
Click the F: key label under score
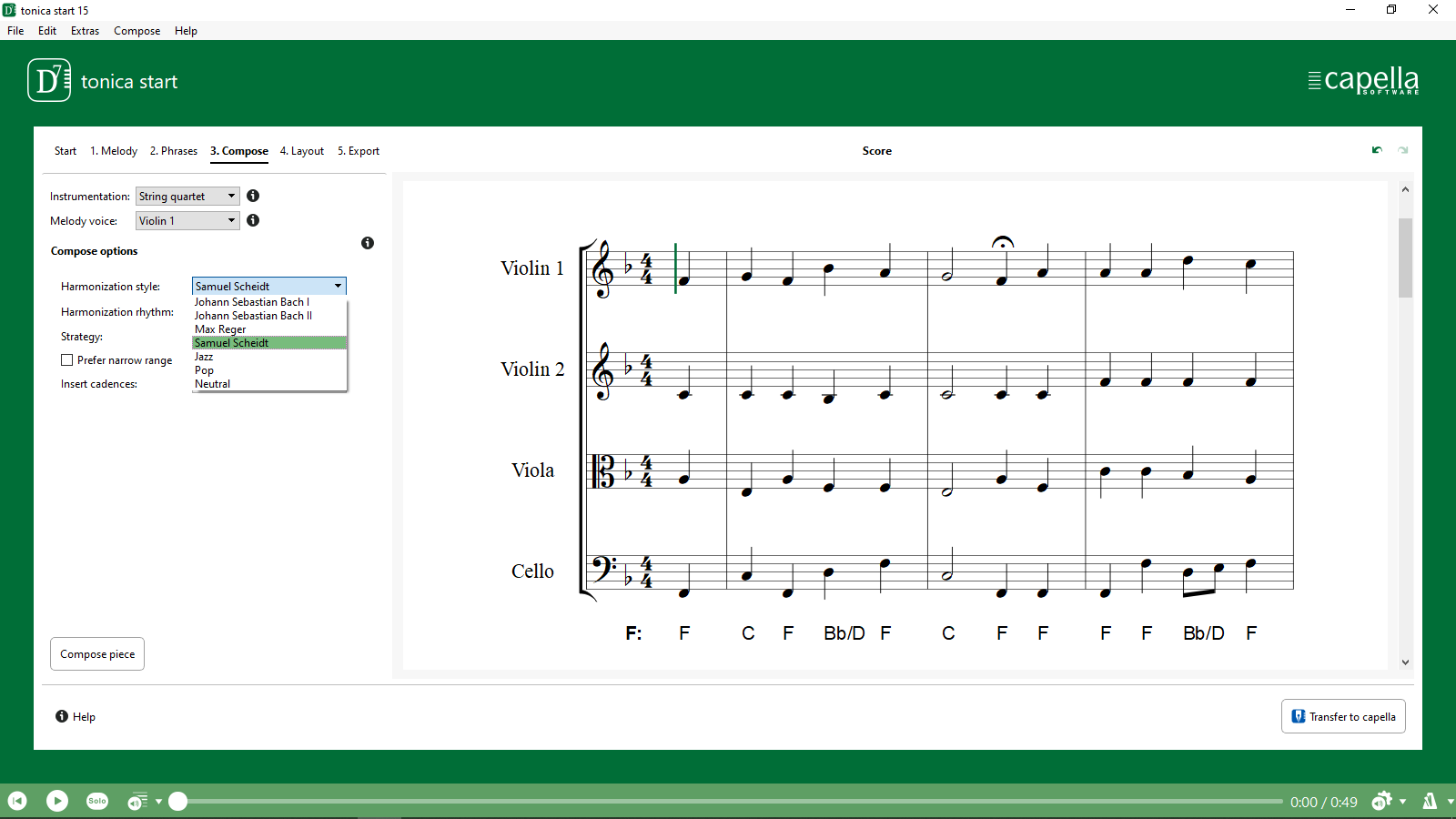(633, 633)
